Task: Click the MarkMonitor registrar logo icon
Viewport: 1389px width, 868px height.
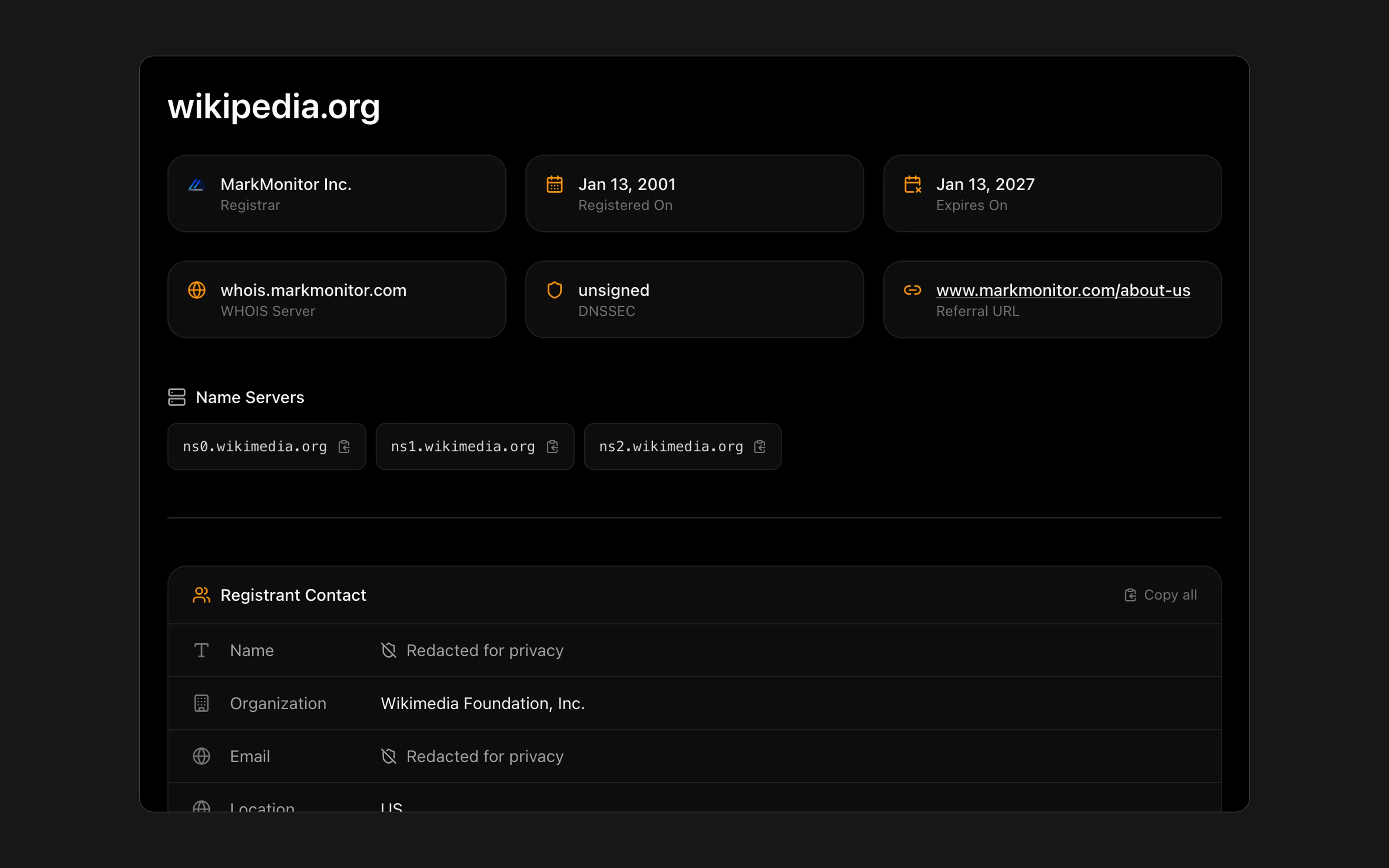Action: (x=196, y=184)
